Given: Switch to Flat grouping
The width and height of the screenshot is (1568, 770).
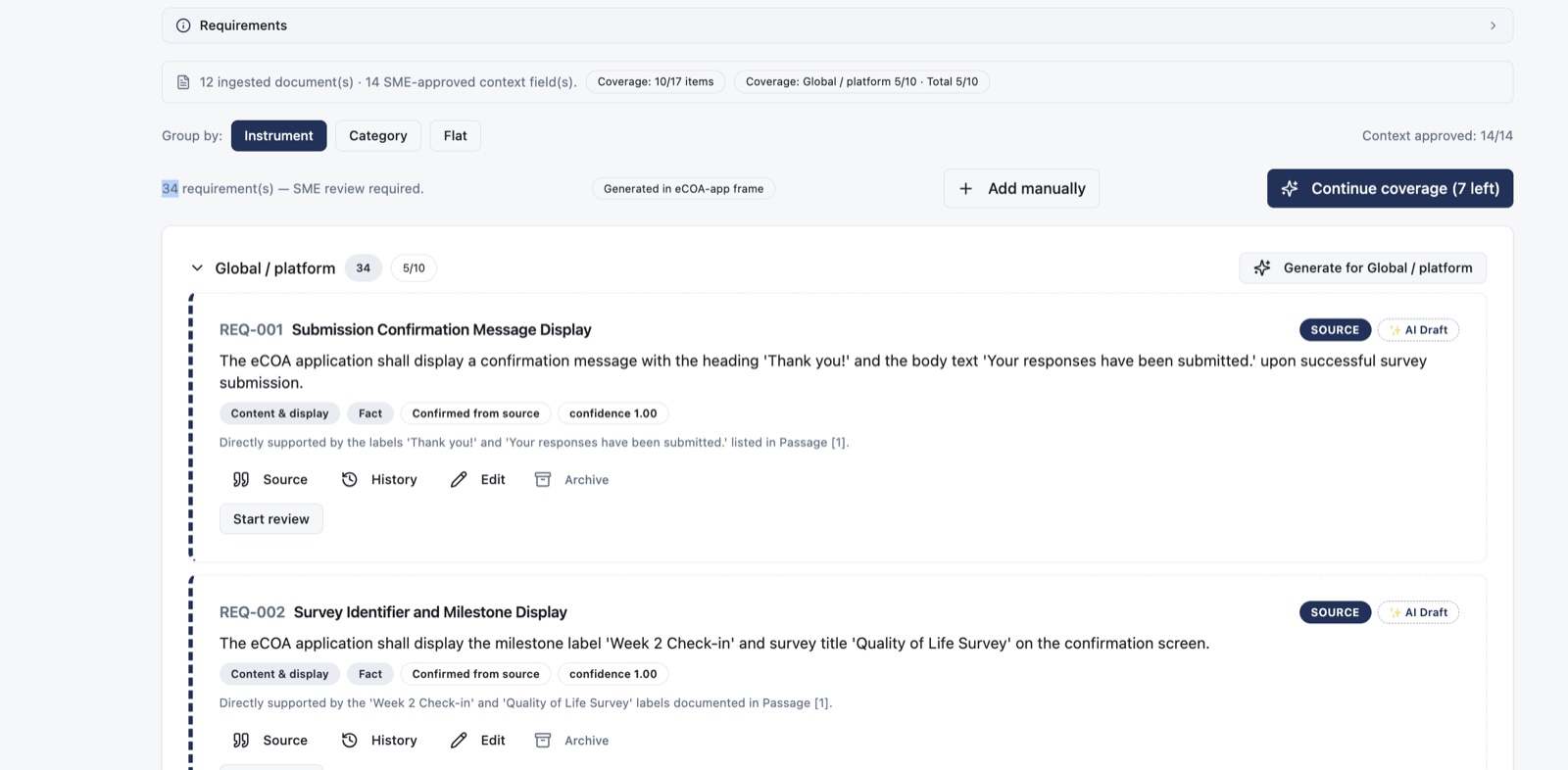Looking at the screenshot, I should pos(456,135).
